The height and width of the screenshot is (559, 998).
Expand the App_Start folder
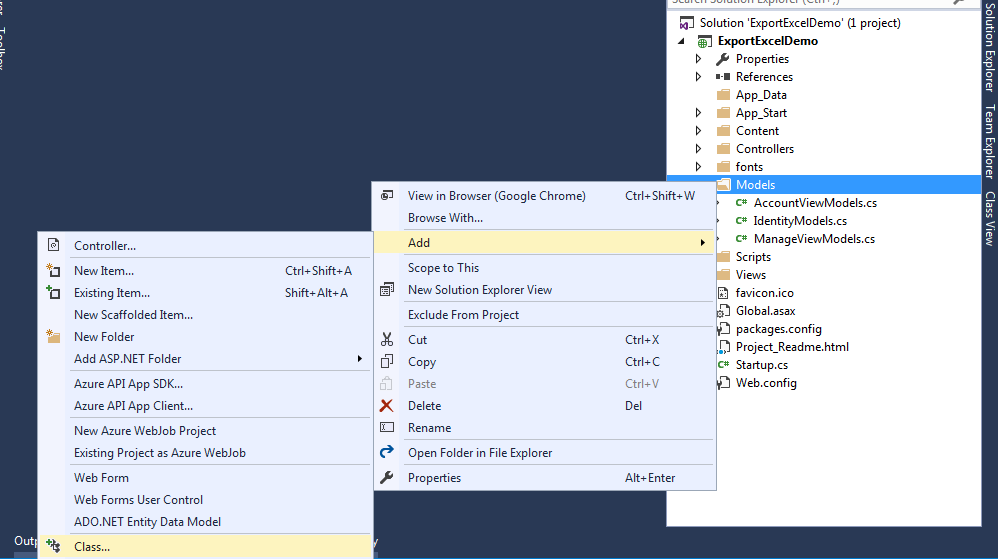(699, 113)
